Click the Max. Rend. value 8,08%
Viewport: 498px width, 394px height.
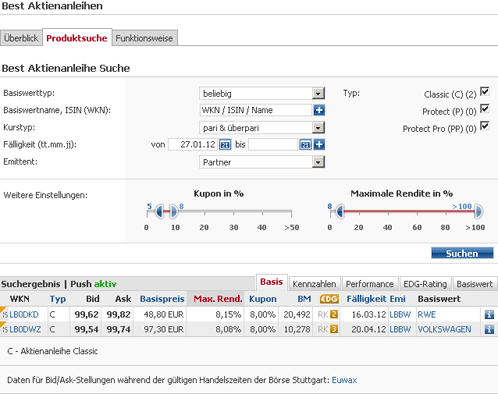[x=228, y=329]
